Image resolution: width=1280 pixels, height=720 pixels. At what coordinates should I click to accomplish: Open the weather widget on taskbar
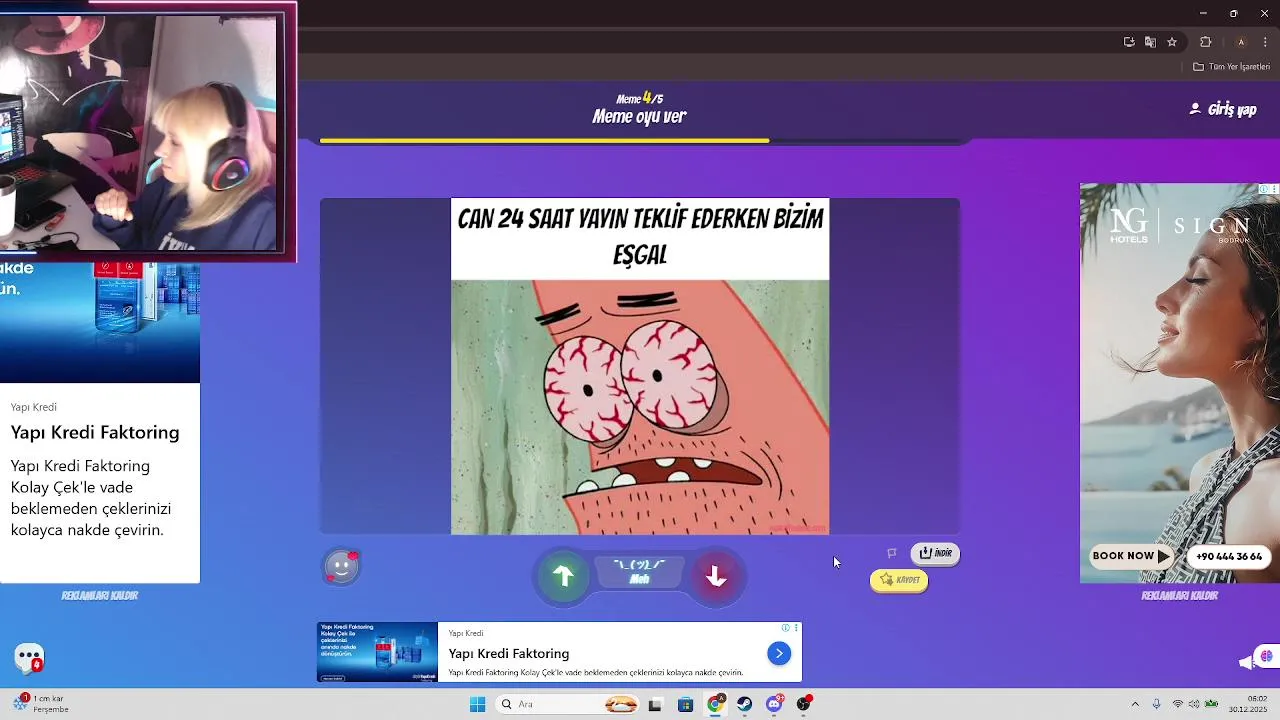point(42,704)
